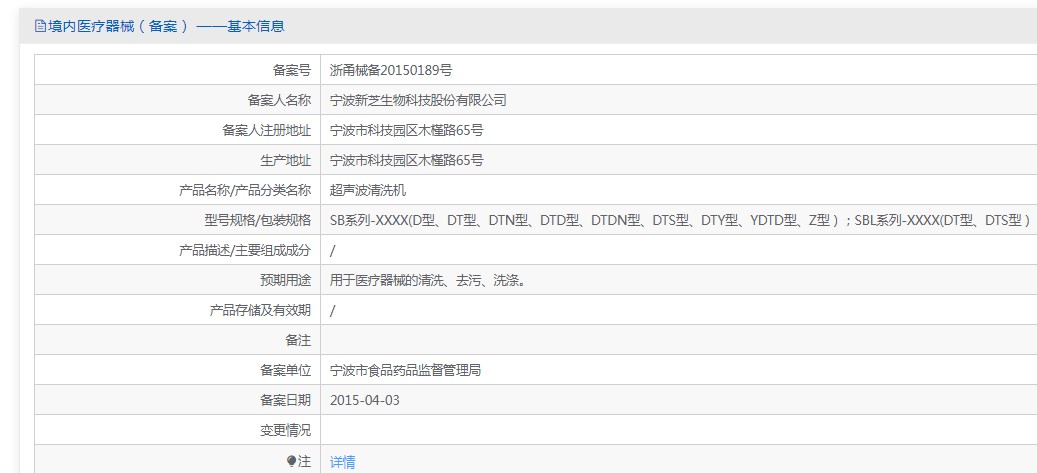Select the 备案号 label cell

(x=177, y=69)
